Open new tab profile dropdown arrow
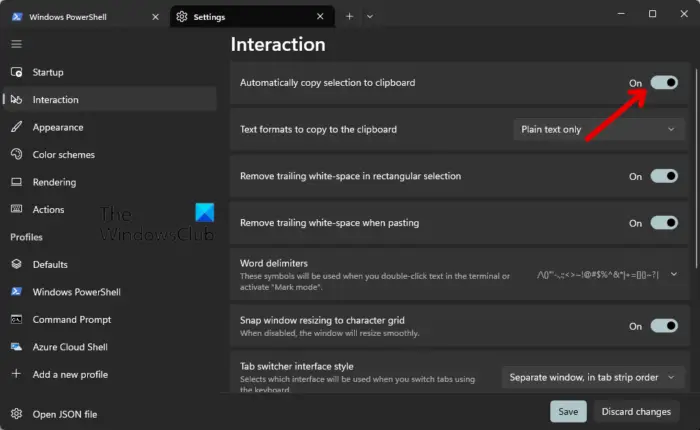 [370, 16]
